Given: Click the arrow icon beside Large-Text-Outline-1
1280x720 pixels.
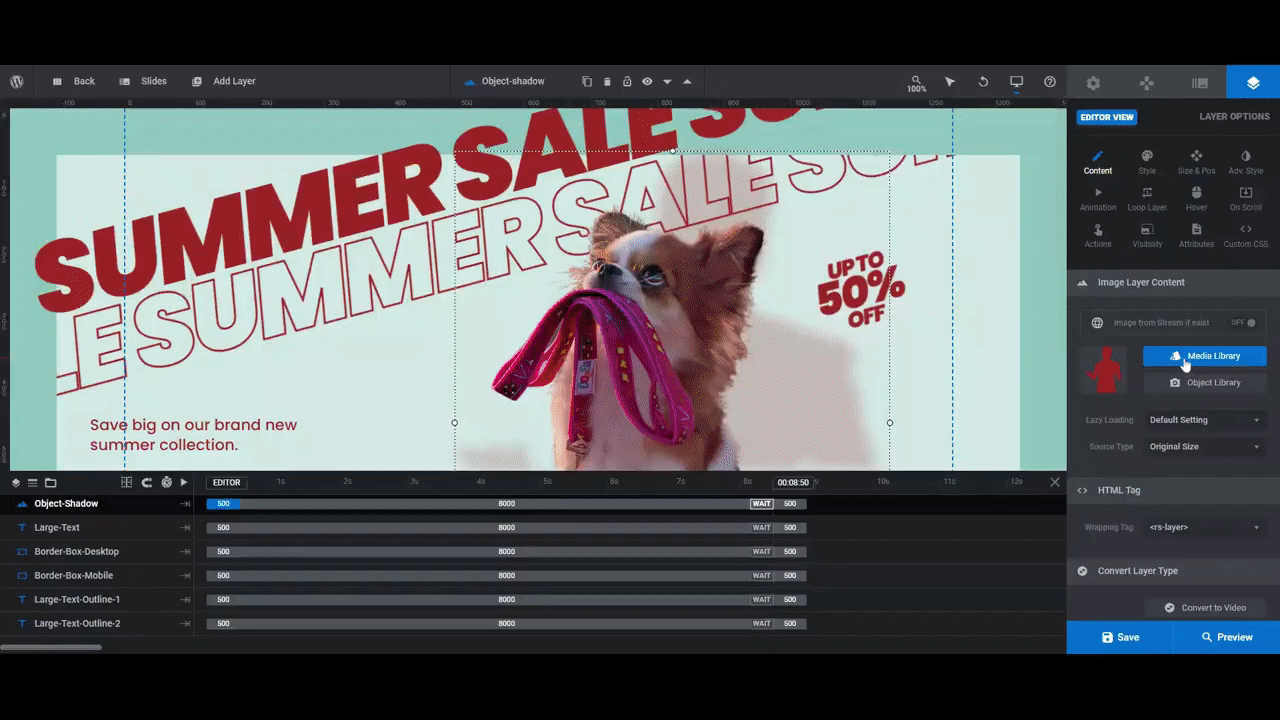Looking at the screenshot, I should click(x=185, y=600).
